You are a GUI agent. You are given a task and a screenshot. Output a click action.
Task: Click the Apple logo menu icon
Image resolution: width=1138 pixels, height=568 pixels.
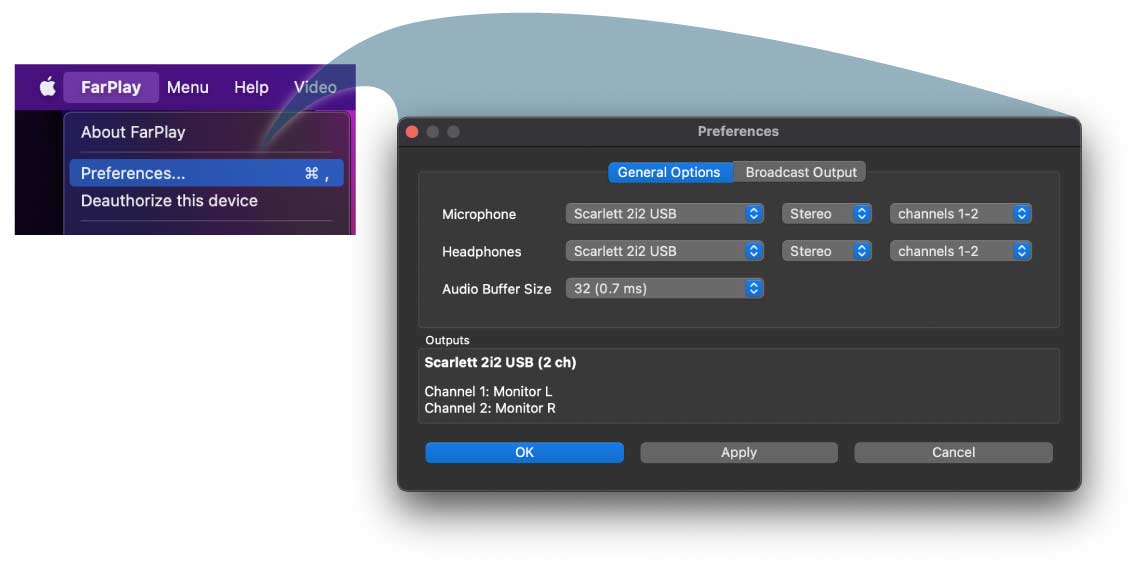tap(47, 87)
